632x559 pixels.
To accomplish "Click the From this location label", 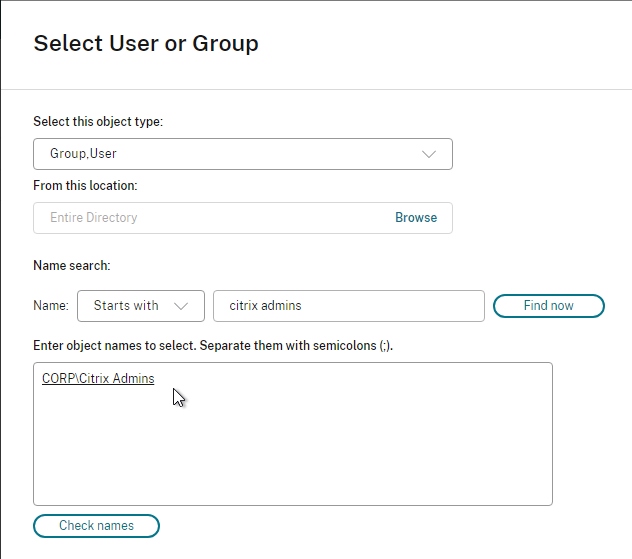I will pyautogui.click(x=85, y=185).
